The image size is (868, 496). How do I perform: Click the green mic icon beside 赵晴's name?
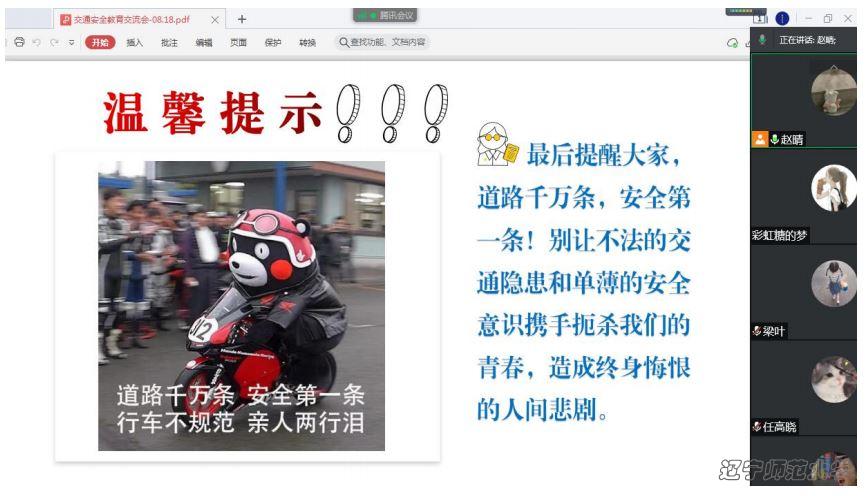pos(774,140)
